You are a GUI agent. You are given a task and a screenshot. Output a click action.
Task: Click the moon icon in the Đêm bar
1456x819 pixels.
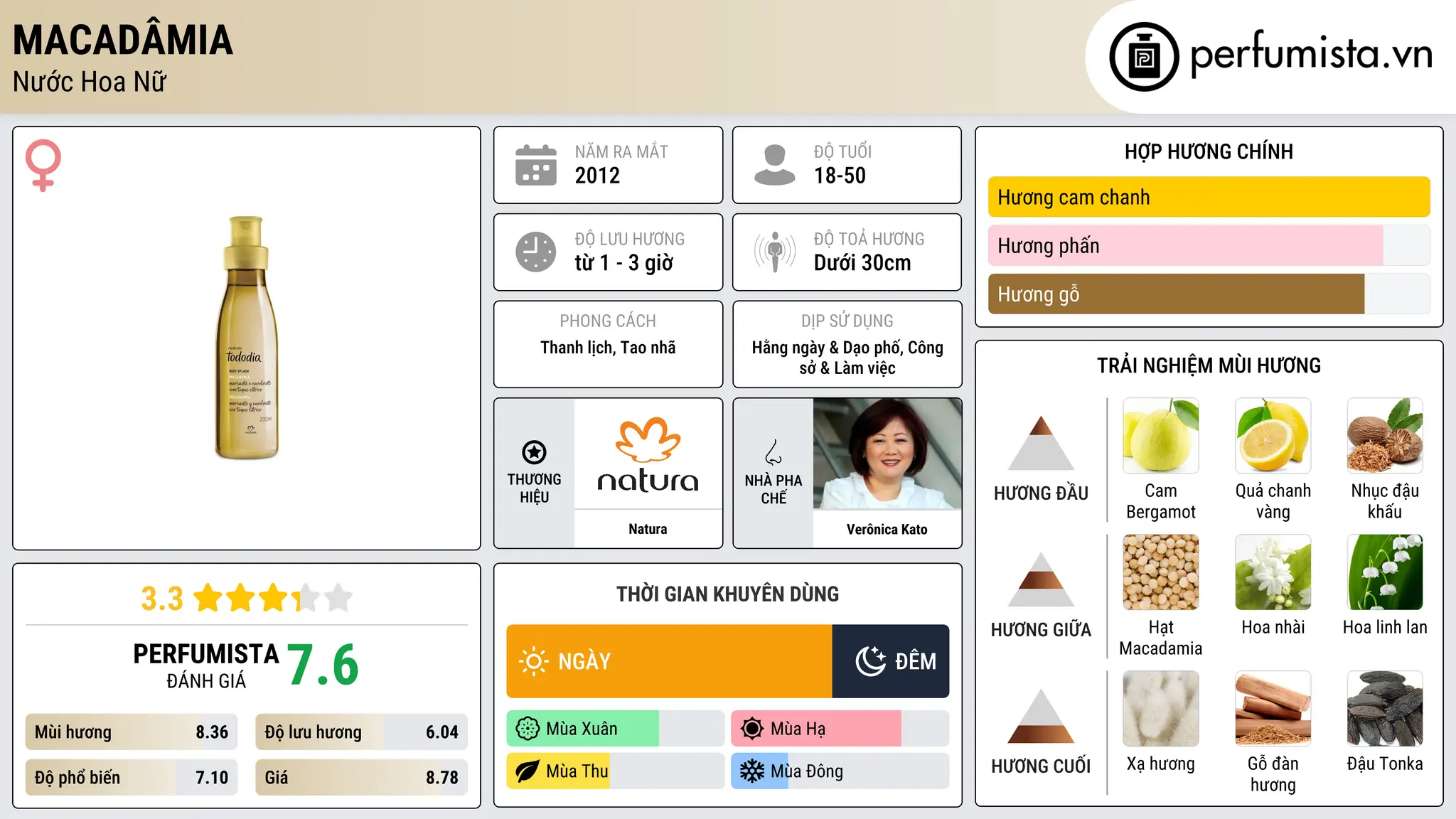[x=870, y=661]
